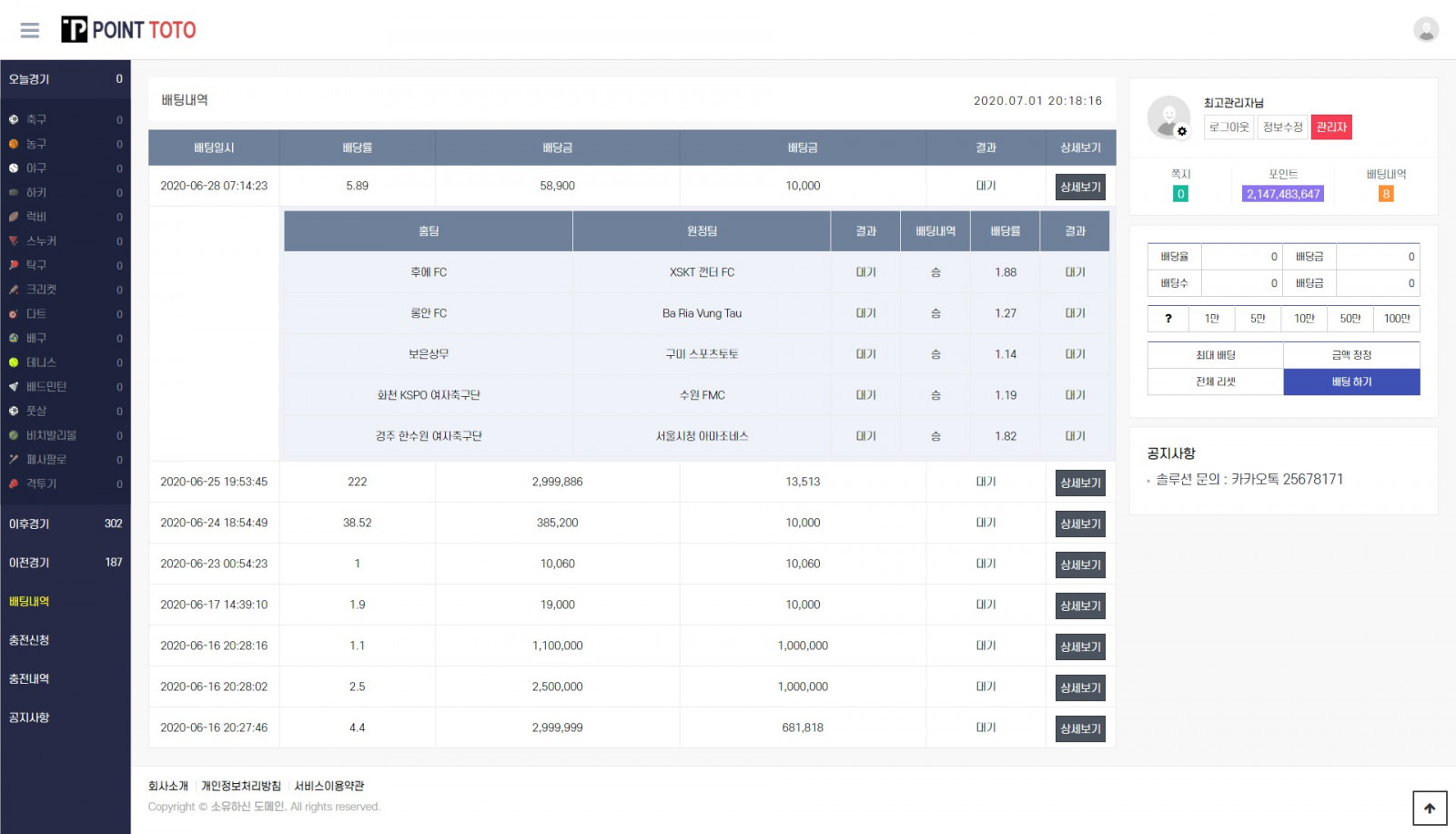Viewport: 1456px width, 834px height.
Task: Click the top-right user avatar icon
Action: tap(1425, 30)
